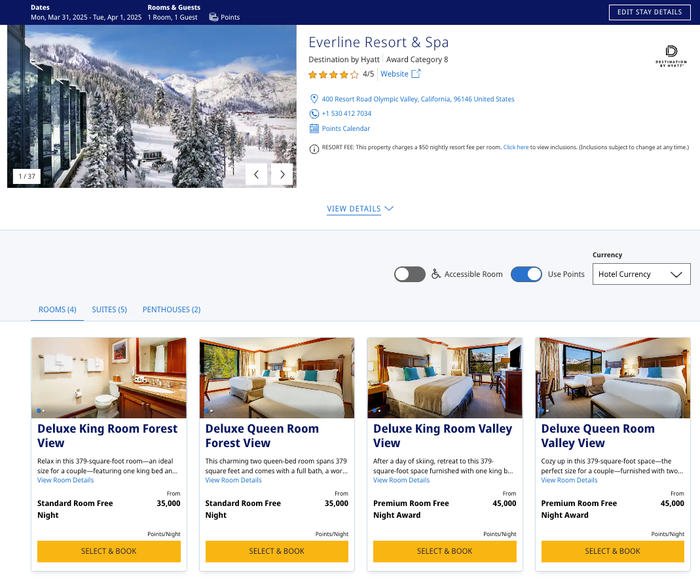Select the Rooms (4) tab
The height and width of the screenshot is (580, 700).
point(57,309)
